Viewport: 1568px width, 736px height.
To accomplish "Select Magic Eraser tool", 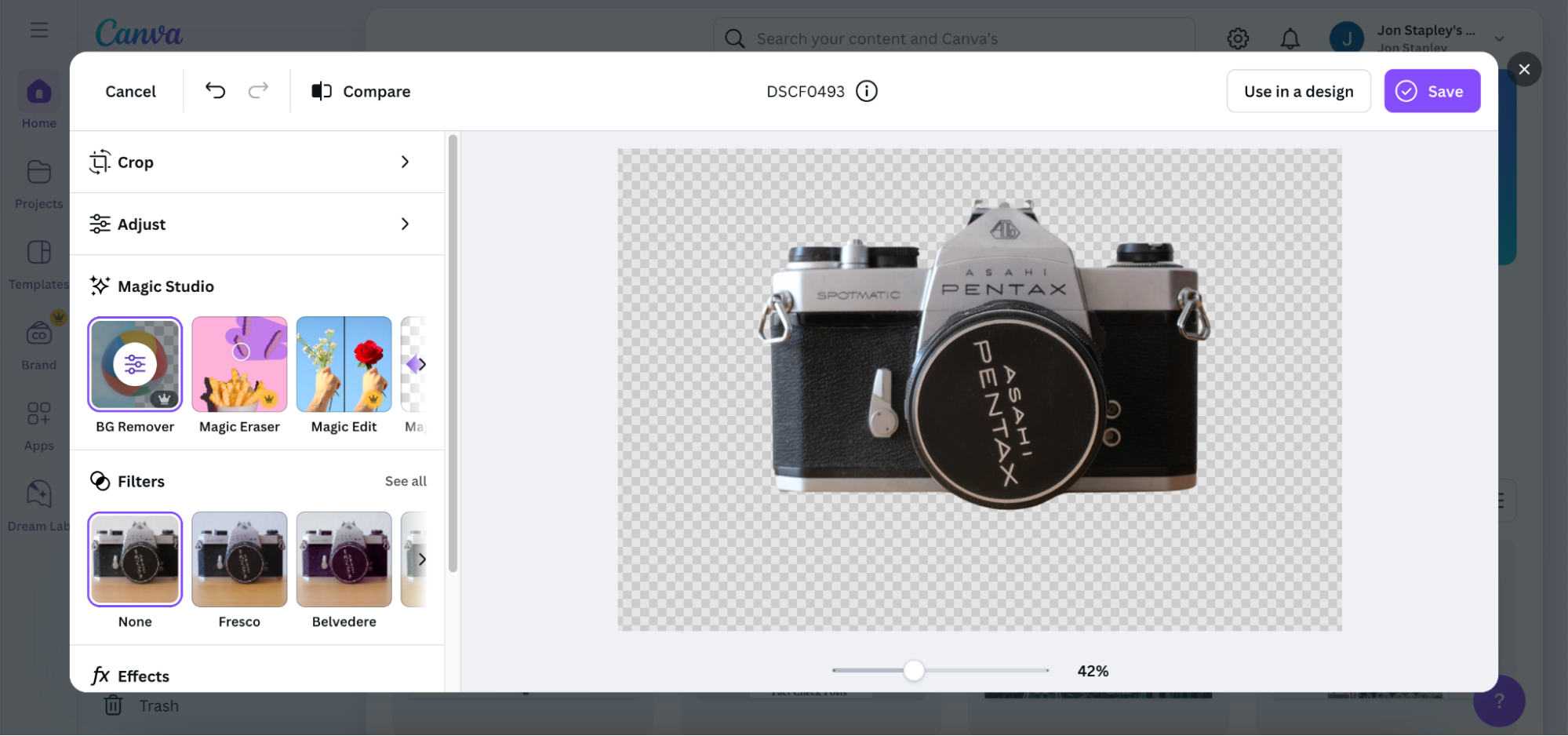I will [239, 364].
